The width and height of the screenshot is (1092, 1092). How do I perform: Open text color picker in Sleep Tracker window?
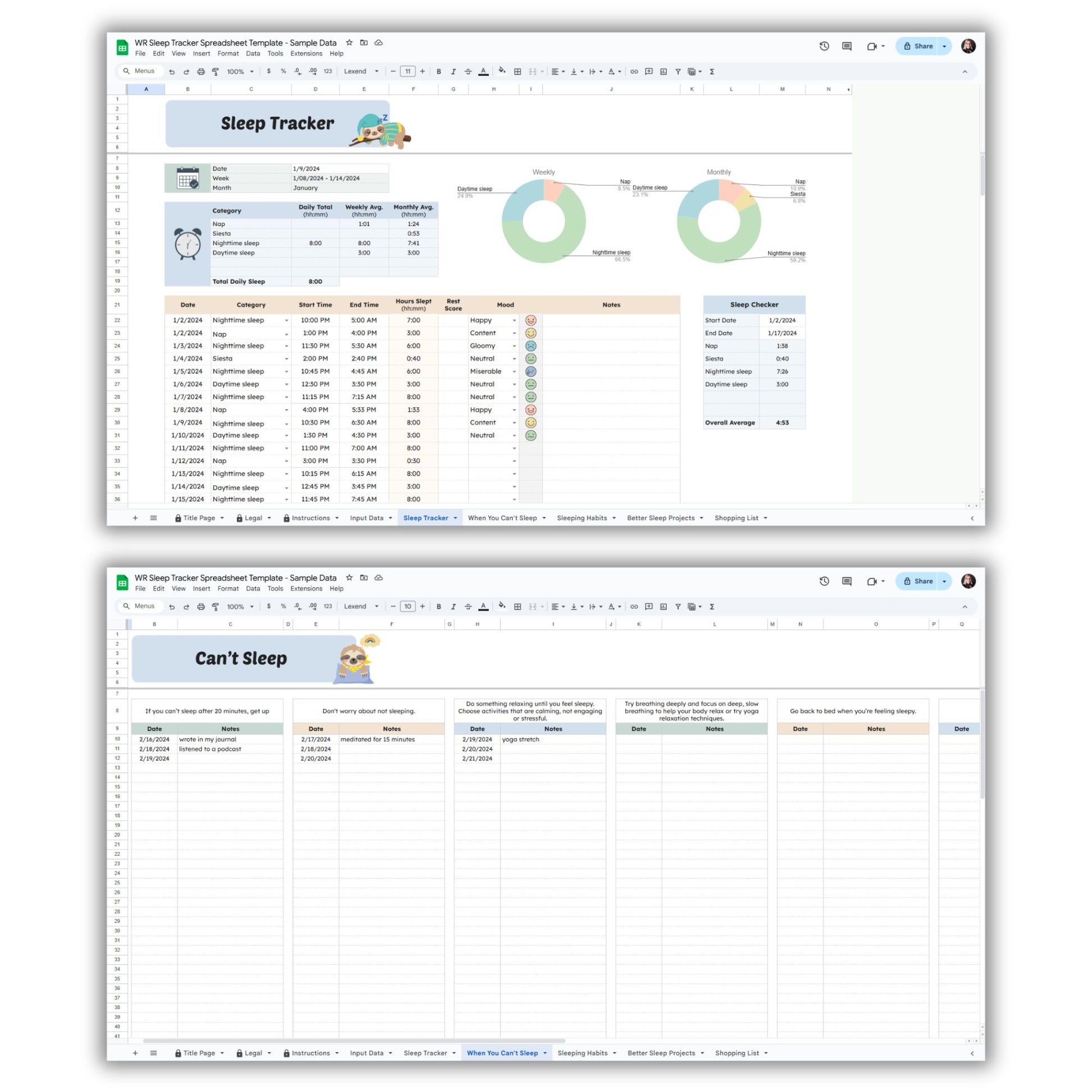point(483,72)
